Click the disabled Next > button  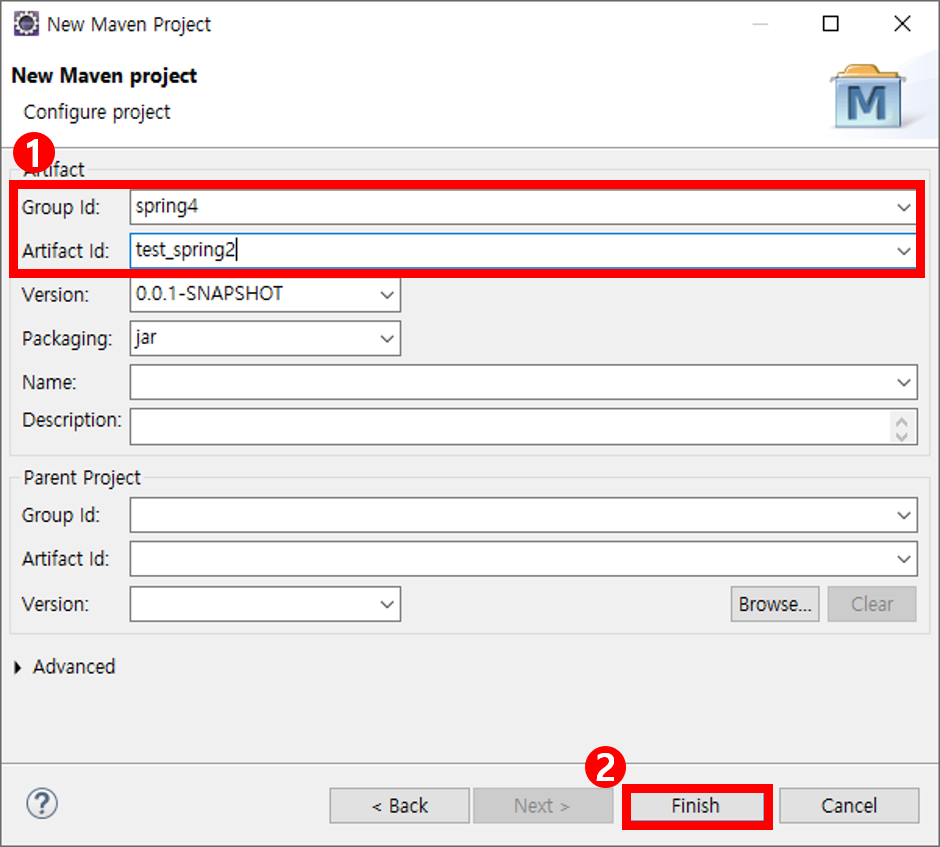[543, 806]
